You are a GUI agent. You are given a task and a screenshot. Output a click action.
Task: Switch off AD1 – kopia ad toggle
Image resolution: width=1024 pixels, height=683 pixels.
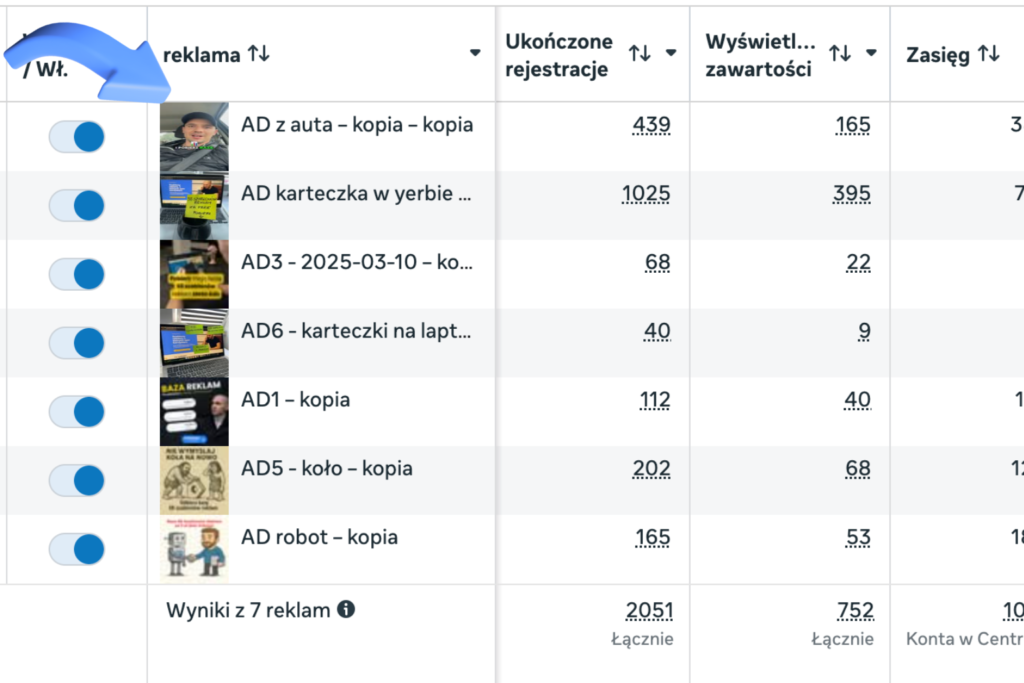[x=77, y=412]
